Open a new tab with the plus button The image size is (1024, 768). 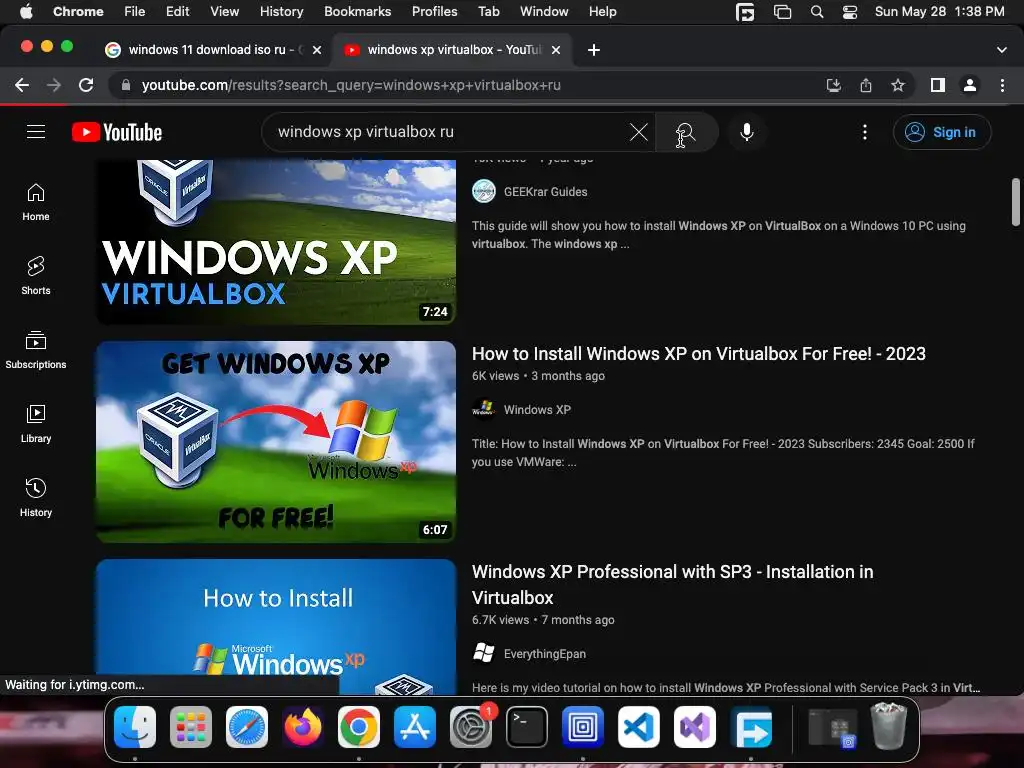tap(594, 50)
